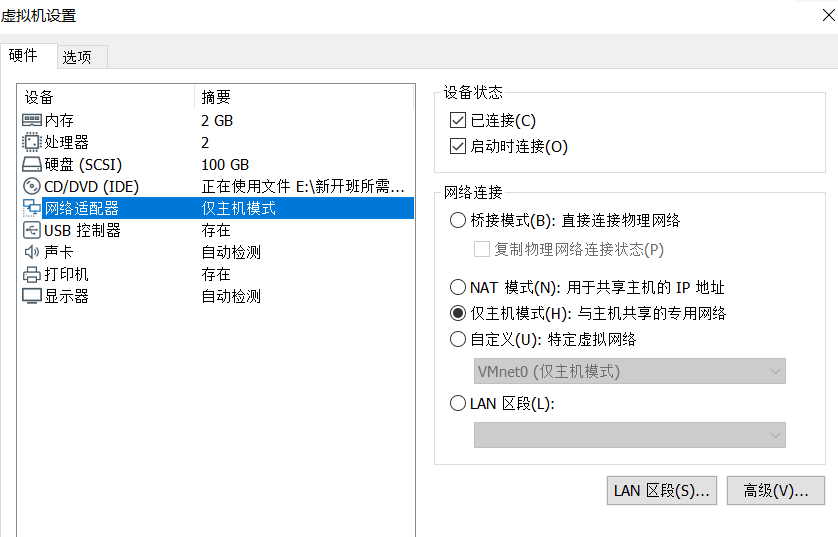Select the processor (处理器) chip icon
The image size is (838, 537).
(31, 142)
